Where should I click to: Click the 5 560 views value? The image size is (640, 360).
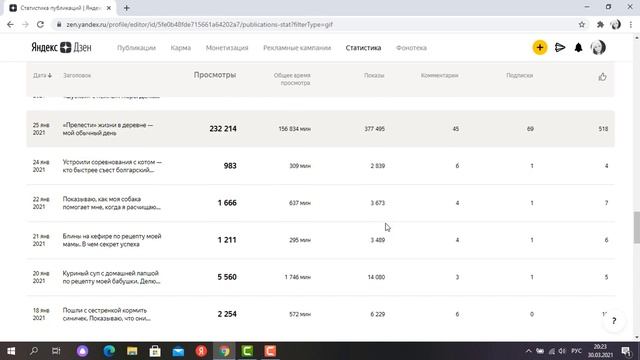pos(227,277)
